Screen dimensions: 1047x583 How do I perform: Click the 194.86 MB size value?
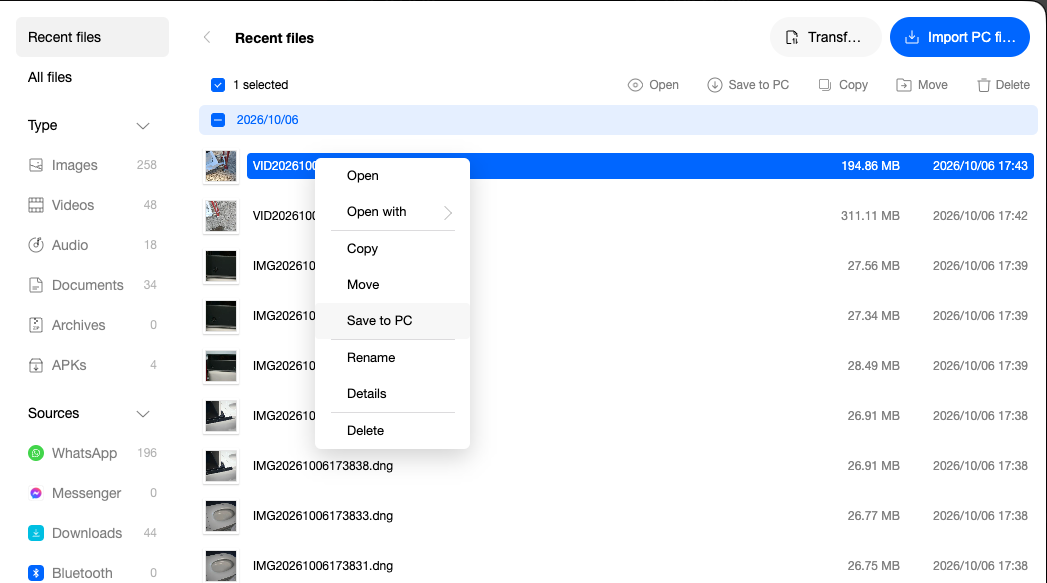(870, 166)
